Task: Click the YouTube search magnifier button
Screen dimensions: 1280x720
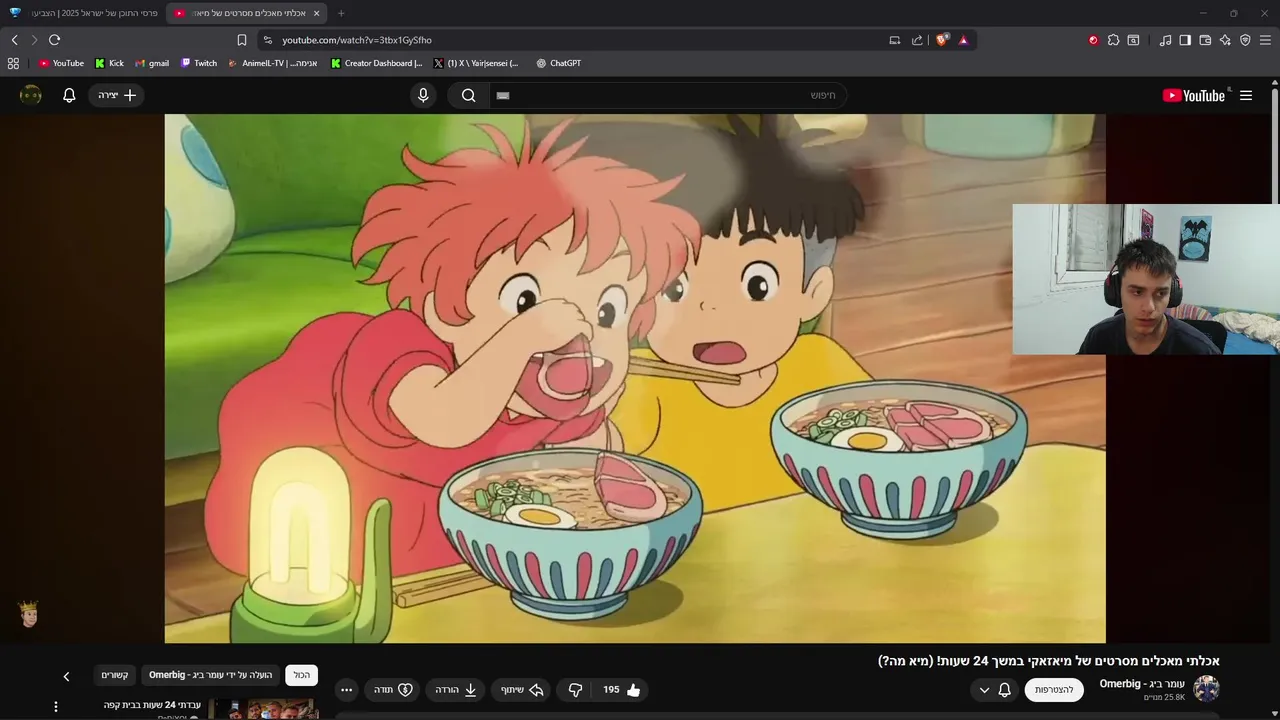Action: pos(468,95)
